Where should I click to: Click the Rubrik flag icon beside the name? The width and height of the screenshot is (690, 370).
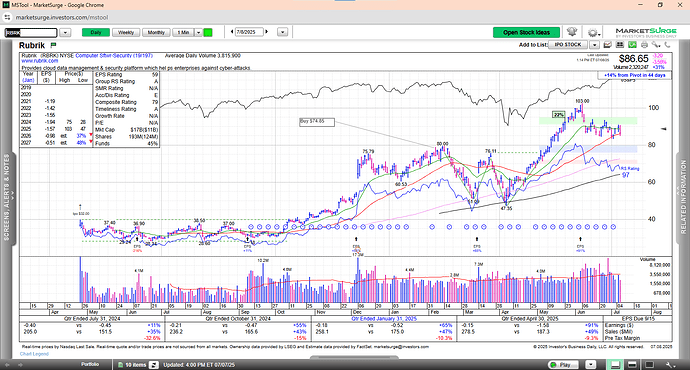[54, 45]
